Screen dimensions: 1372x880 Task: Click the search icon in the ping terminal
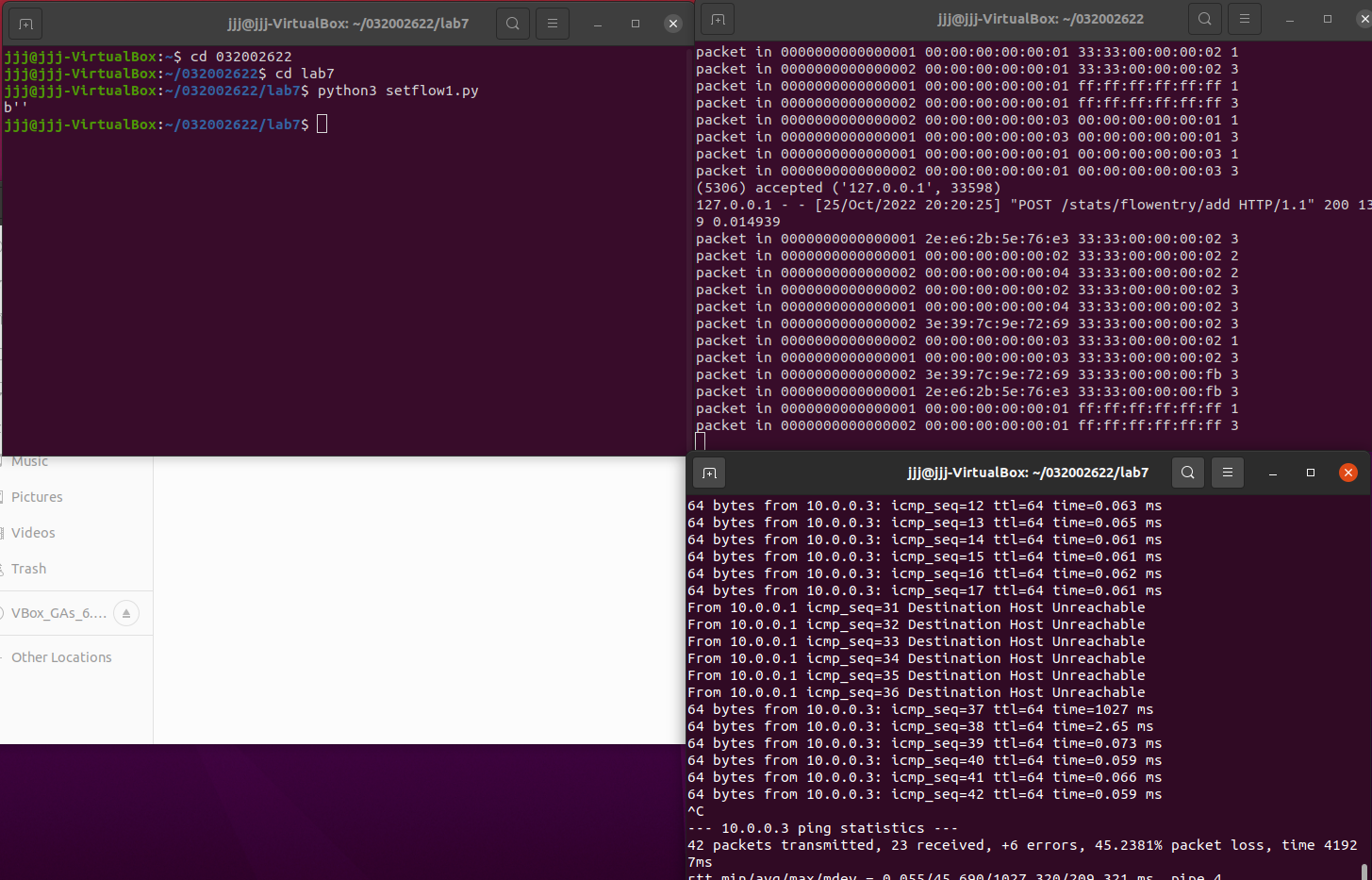pos(1188,473)
